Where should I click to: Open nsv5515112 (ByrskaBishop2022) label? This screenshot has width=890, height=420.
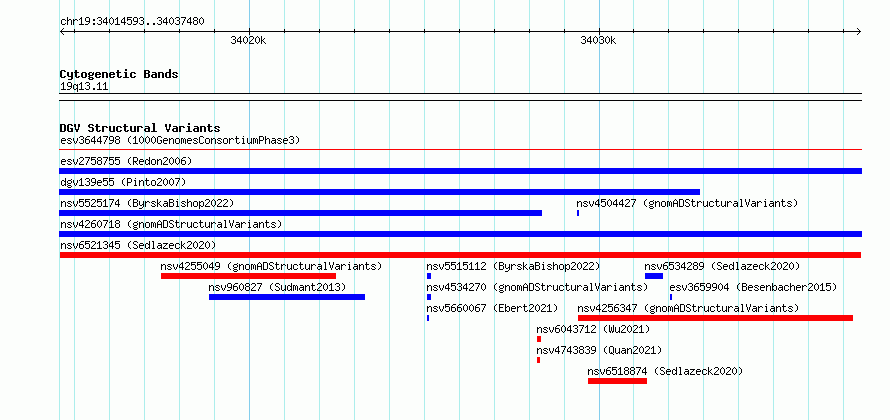(x=513, y=266)
